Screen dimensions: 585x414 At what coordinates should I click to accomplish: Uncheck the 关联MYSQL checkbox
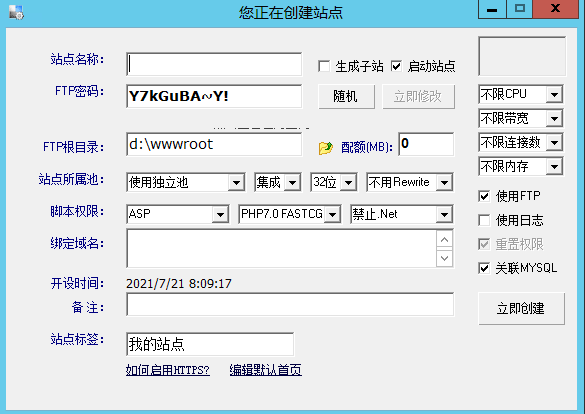[484, 268]
